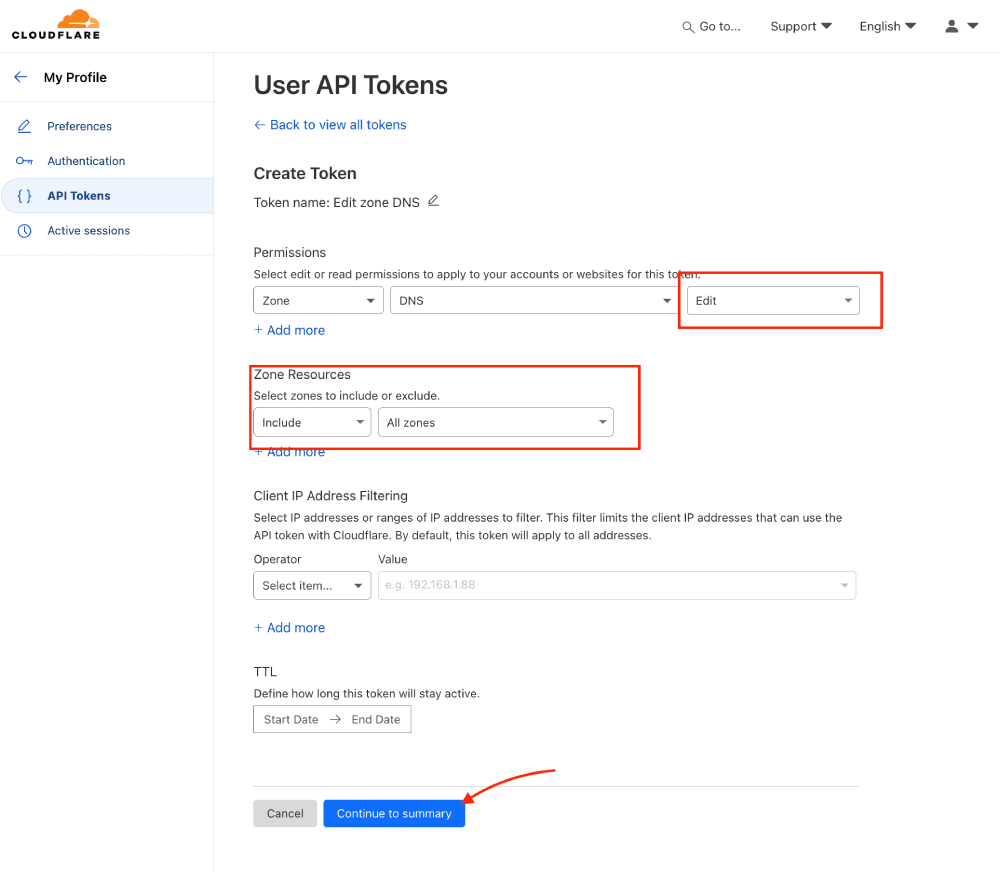Open the user account avatar menu

click(961, 26)
